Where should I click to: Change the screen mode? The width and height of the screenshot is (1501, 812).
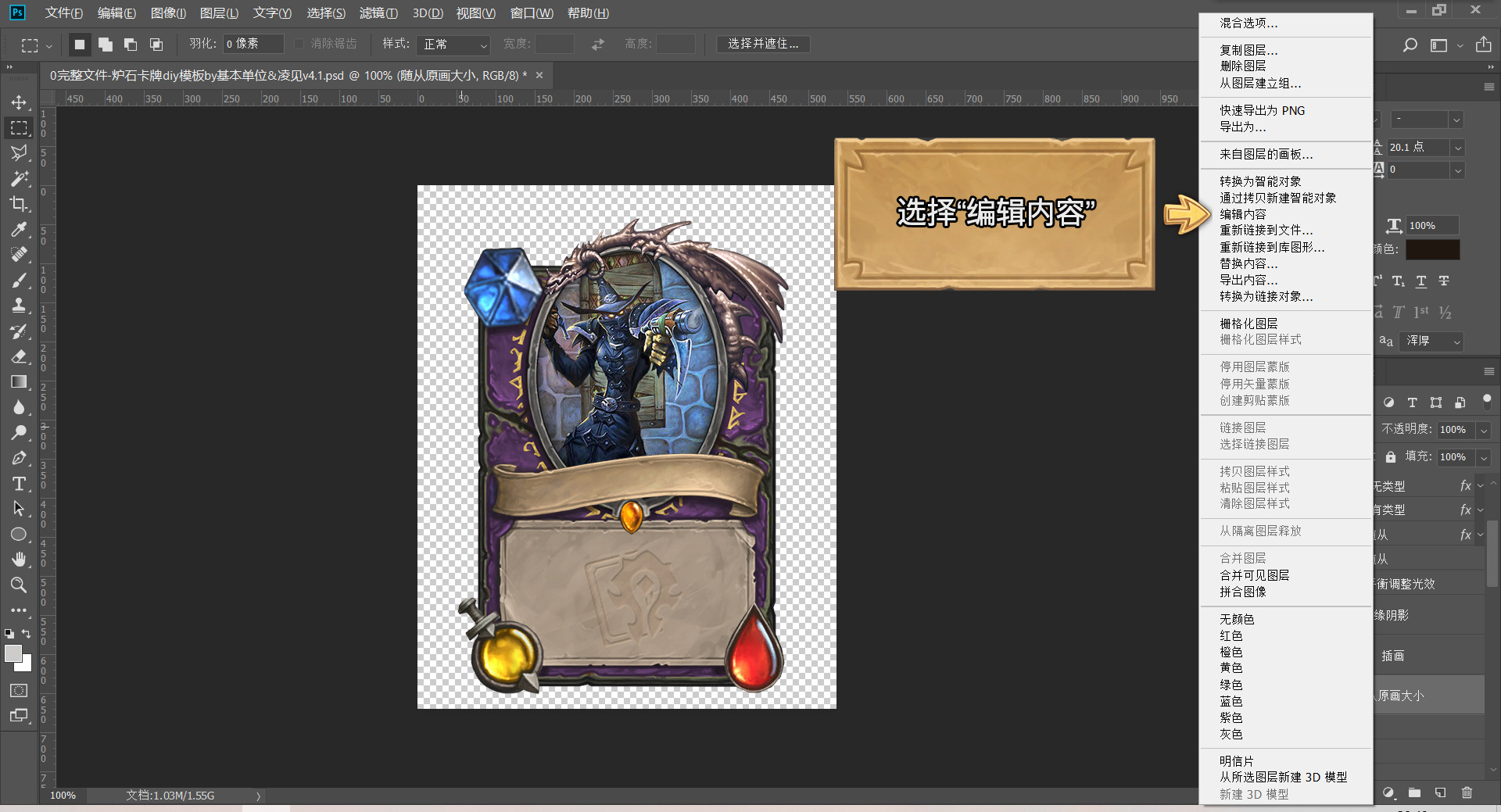(19, 715)
